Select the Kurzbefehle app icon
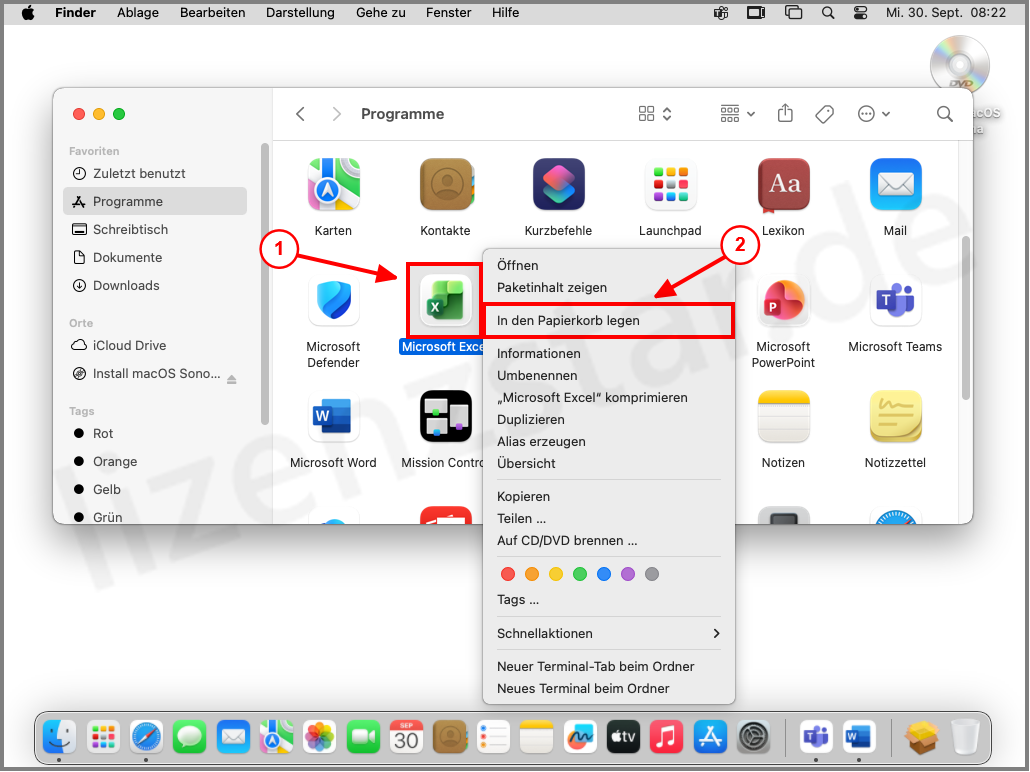The height and width of the screenshot is (772, 1030). tap(558, 184)
